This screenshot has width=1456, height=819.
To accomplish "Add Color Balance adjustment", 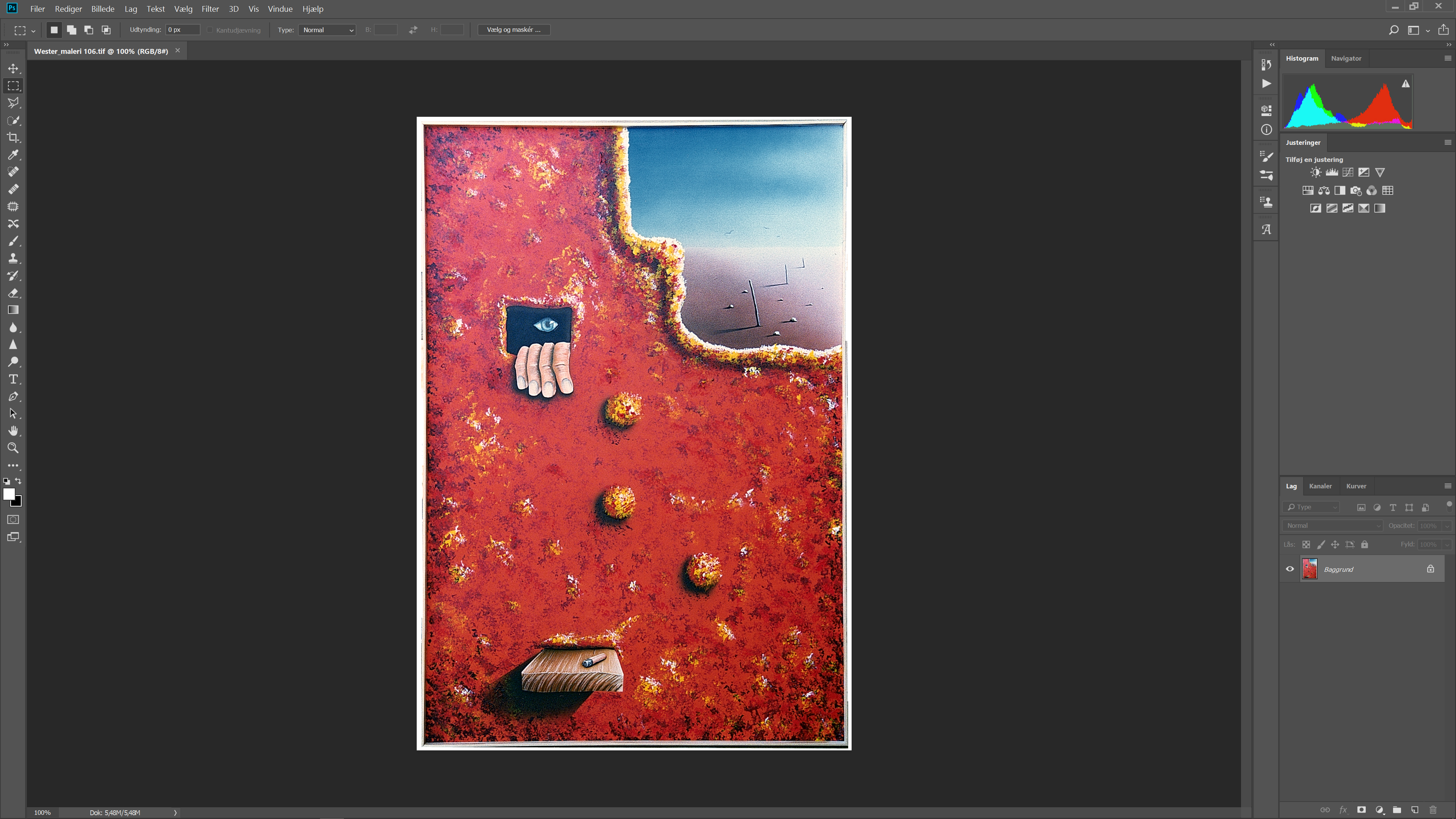I will tap(1324, 190).
